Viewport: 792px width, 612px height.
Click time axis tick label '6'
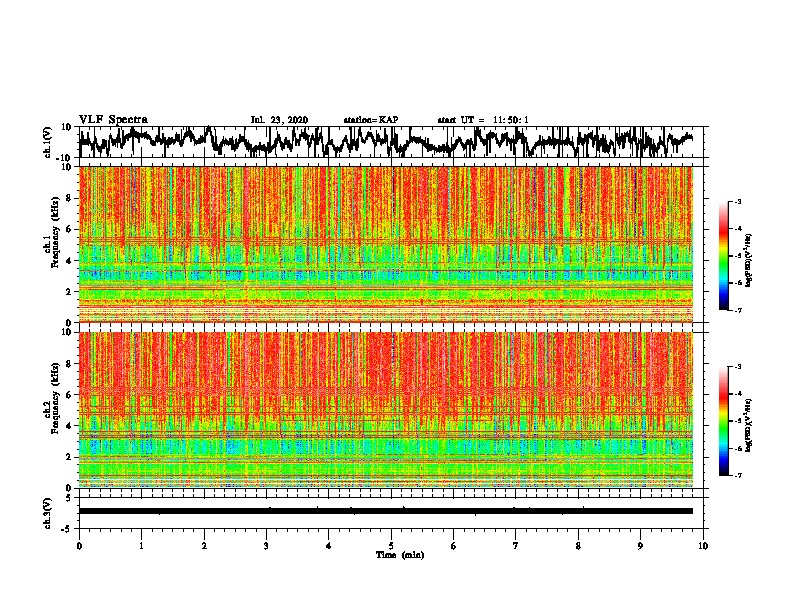[454, 546]
